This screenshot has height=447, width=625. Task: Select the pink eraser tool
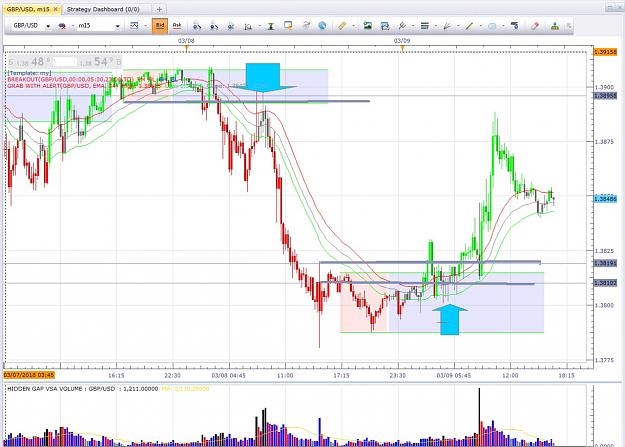pos(535,26)
